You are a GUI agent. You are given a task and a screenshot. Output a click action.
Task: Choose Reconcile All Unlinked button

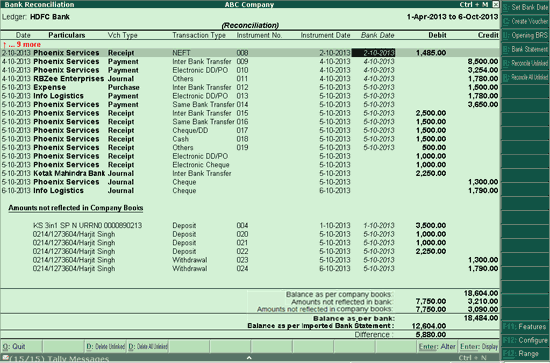coord(525,77)
